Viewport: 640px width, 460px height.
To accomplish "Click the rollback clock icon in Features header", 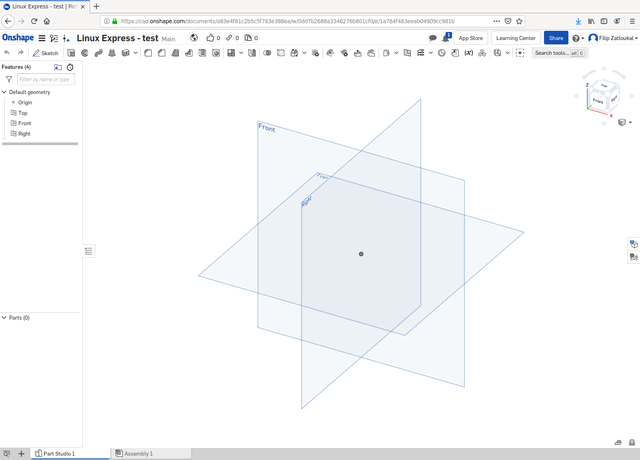I will click(70, 67).
